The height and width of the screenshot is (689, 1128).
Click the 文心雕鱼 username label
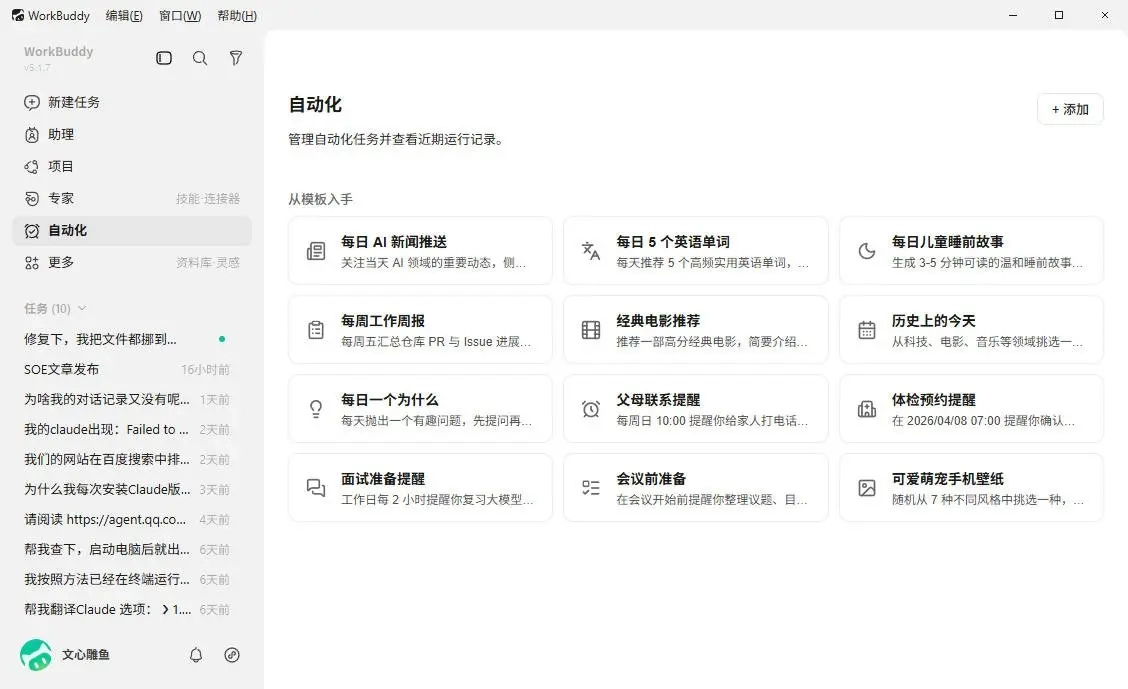[86, 654]
